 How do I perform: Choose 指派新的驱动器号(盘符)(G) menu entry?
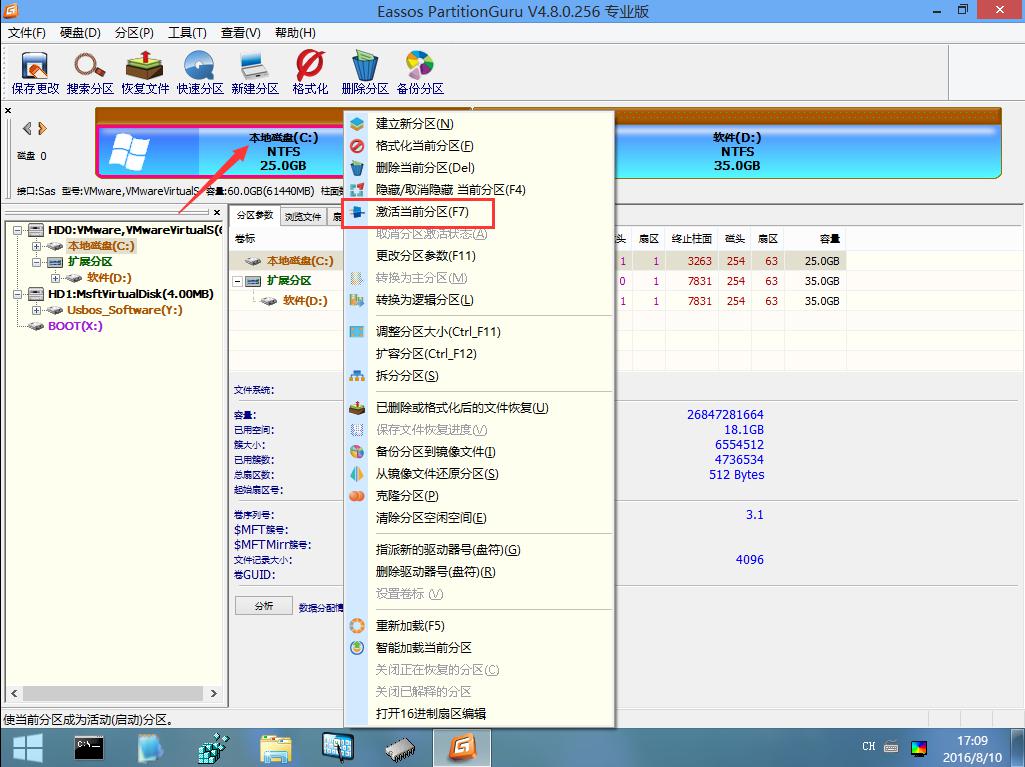click(479, 550)
